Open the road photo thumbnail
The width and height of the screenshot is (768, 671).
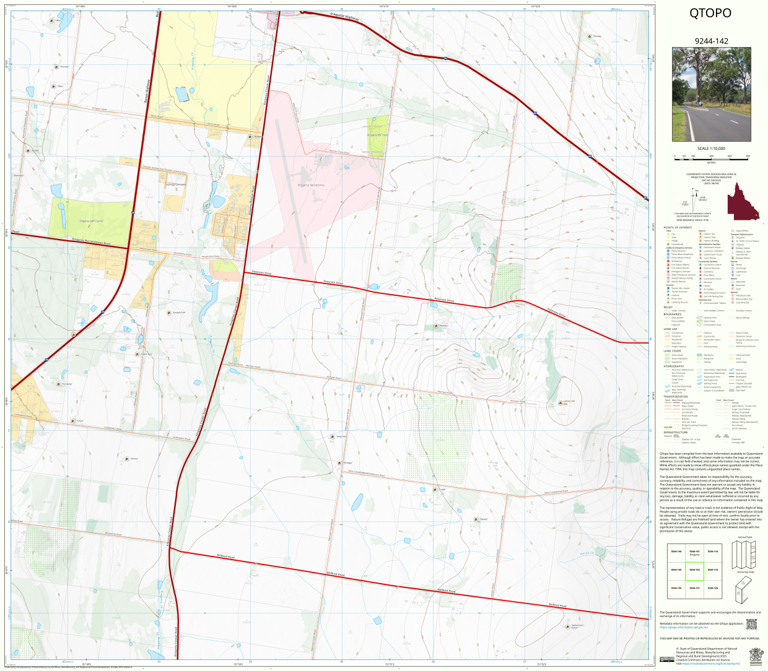[711, 95]
